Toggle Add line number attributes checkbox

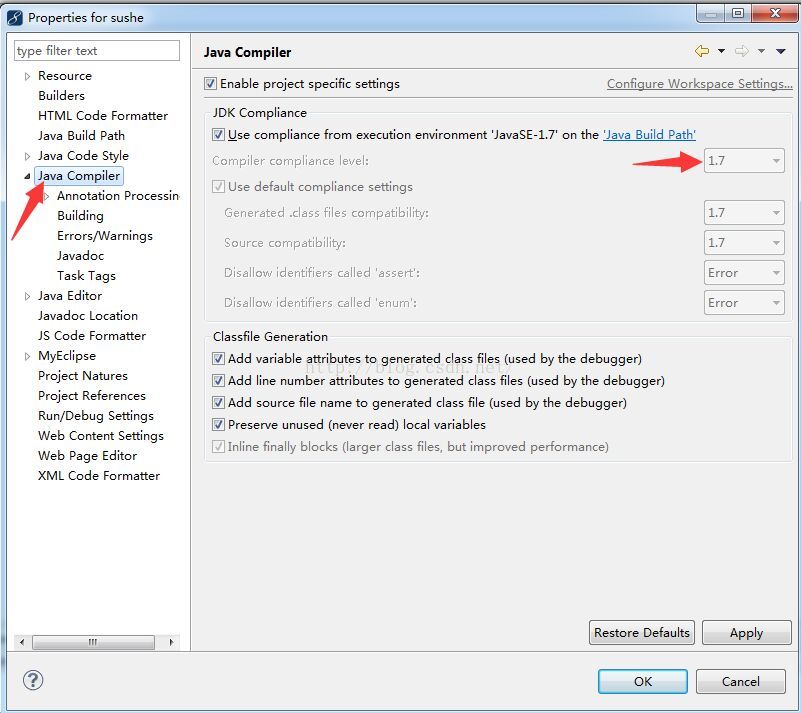[x=218, y=381]
